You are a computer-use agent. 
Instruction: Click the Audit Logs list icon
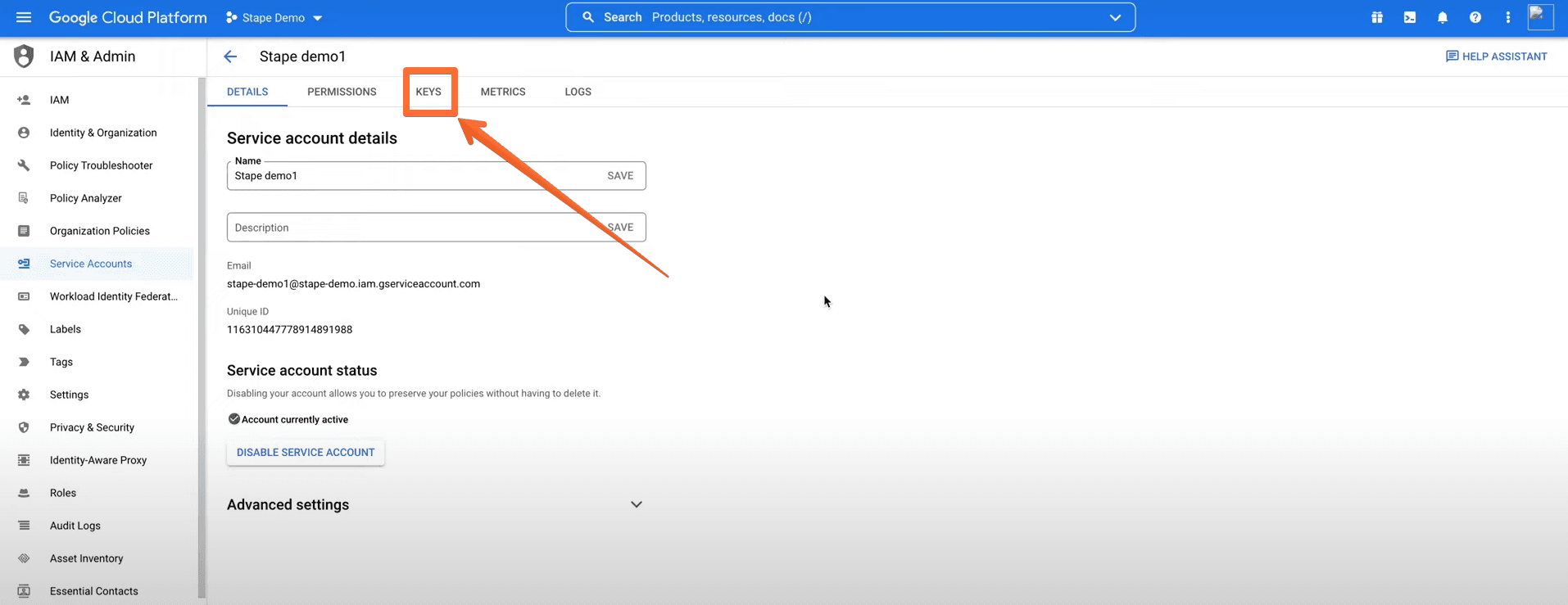pos(24,526)
